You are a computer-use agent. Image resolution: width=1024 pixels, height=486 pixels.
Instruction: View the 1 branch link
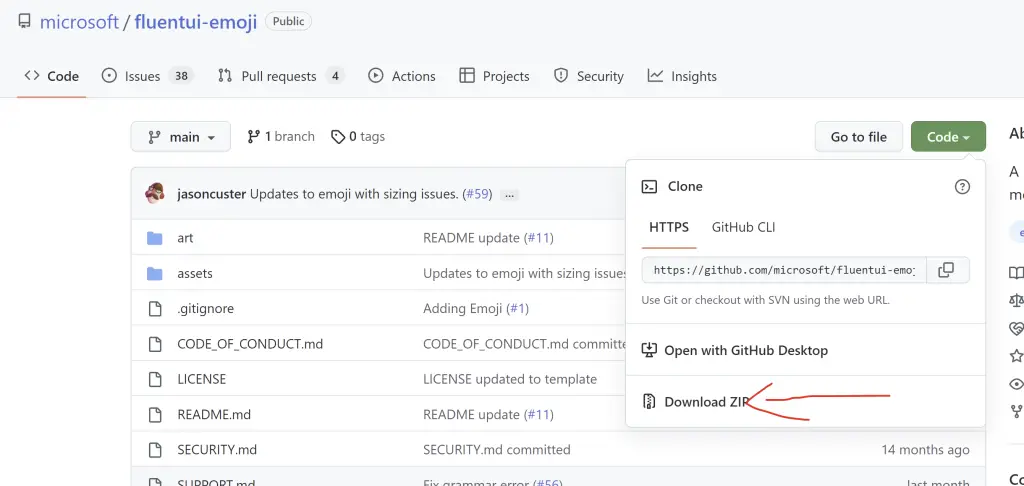tap(281, 137)
